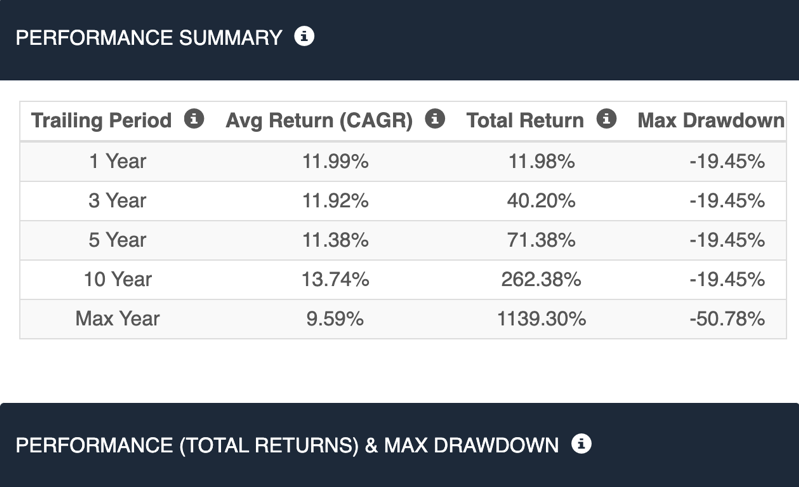This screenshot has height=487, width=799.
Task: Click the Trailing Period column header
Action: [x=101, y=121]
